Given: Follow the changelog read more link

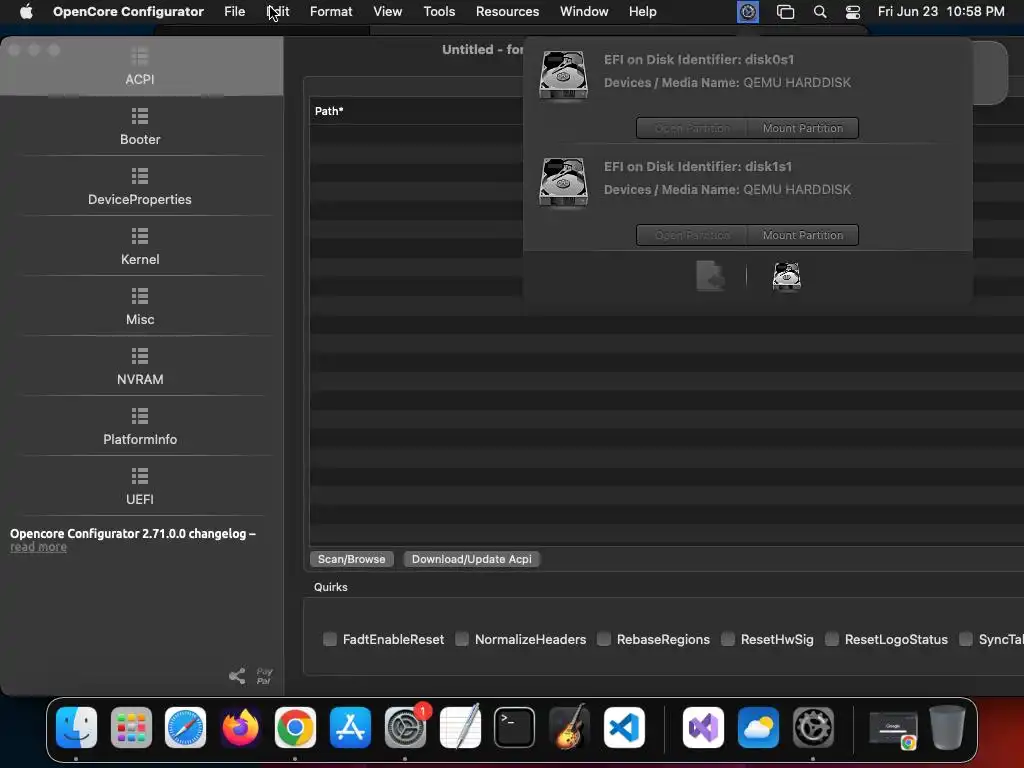Looking at the screenshot, I should tap(39, 547).
